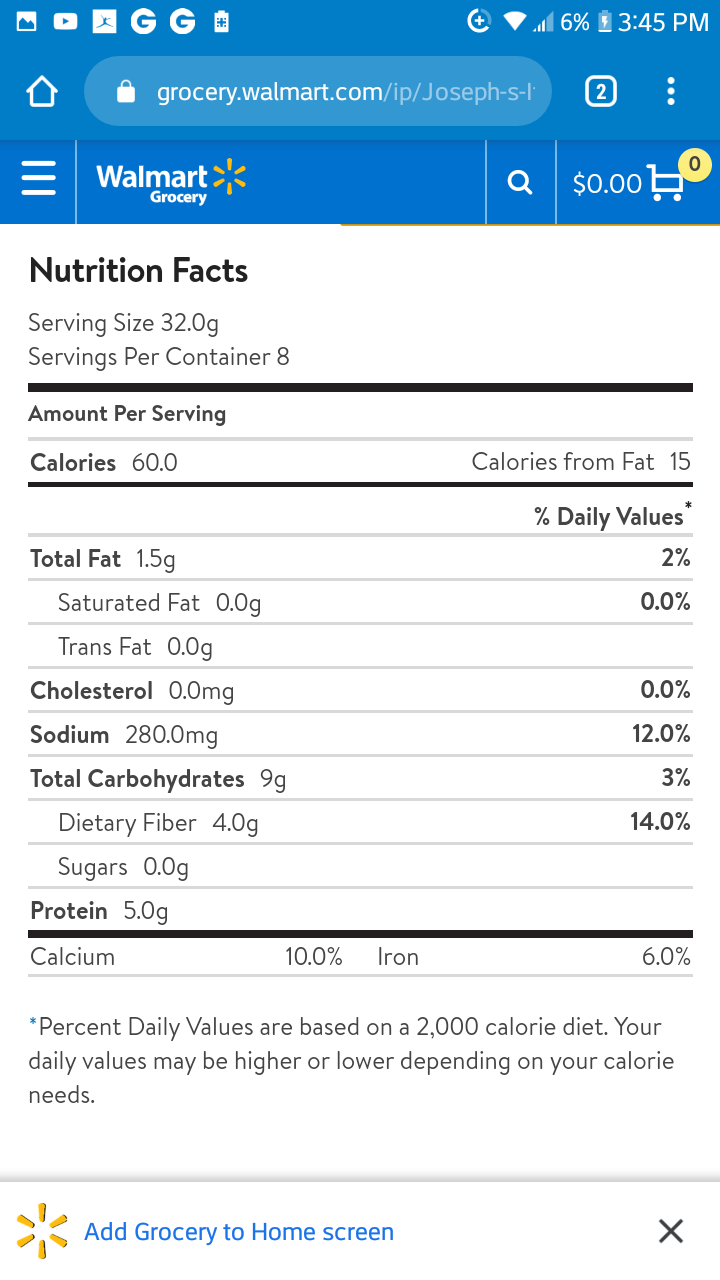The width and height of the screenshot is (720, 1280).
Task: Select the grocery.walmart.com address bar
Action: point(318,92)
